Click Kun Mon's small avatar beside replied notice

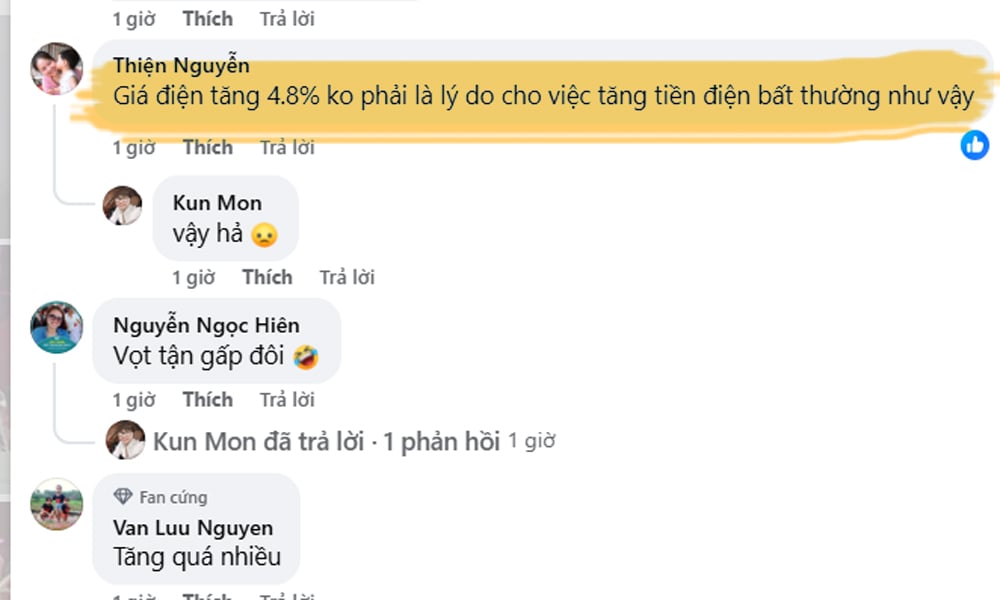(125, 440)
